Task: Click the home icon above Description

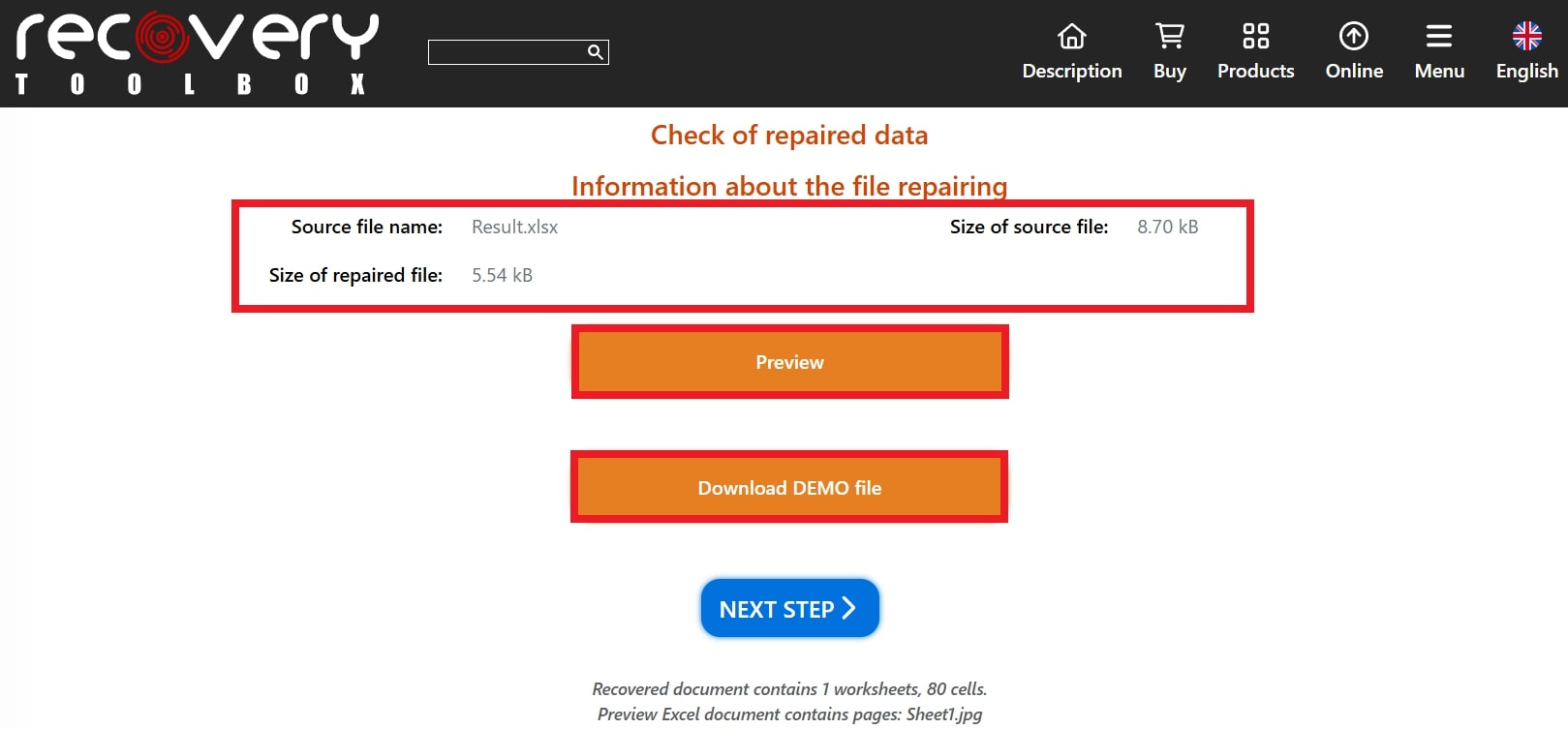Action: click(x=1071, y=37)
